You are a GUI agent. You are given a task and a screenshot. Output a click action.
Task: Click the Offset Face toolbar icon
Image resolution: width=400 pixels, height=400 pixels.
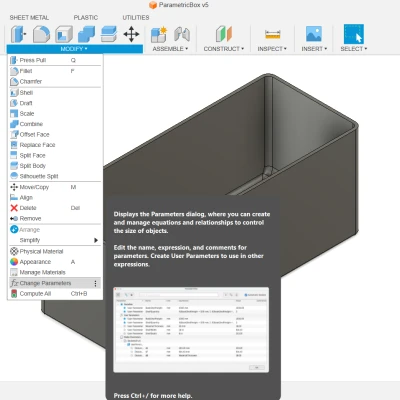109,34
